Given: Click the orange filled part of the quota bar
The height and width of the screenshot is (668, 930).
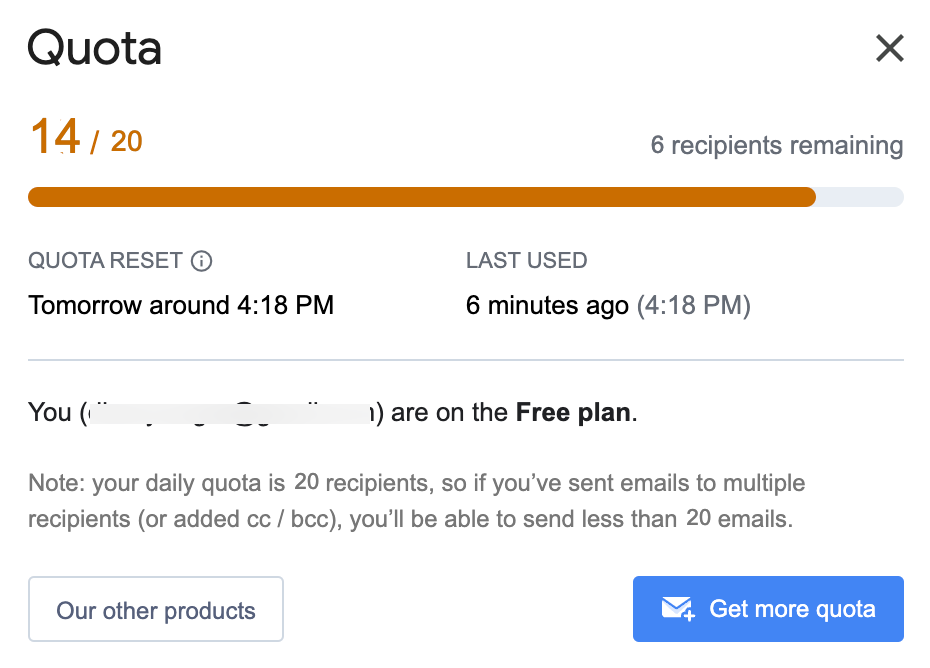Looking at the screenshot, I should (x=420, y=197).
